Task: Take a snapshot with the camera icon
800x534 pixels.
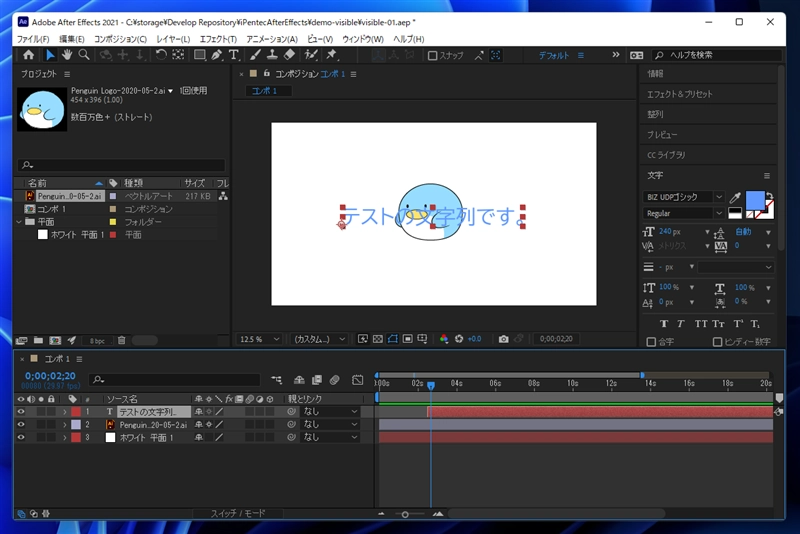Action: tap(504, 339)
